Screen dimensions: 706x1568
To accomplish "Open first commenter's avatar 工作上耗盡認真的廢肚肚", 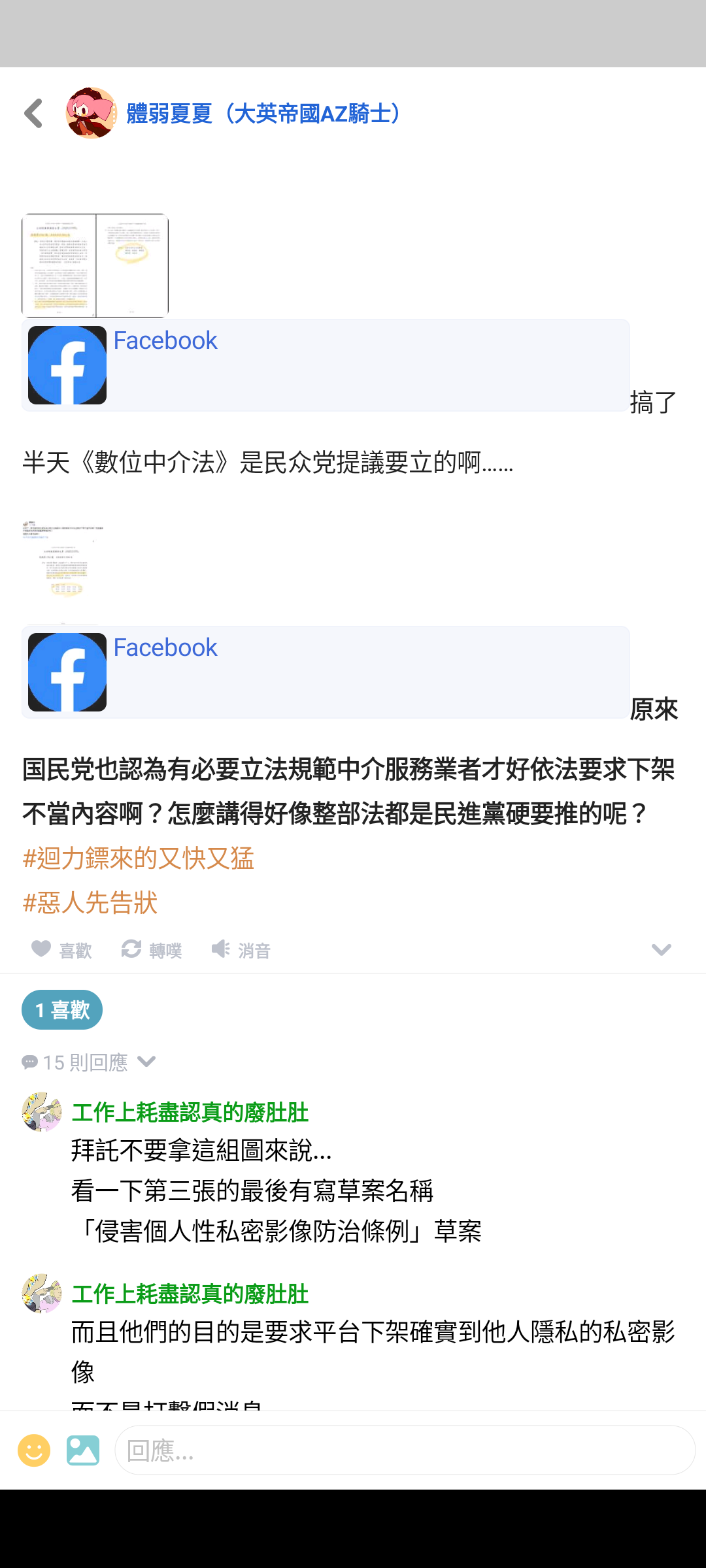I will coord(42,1111).
